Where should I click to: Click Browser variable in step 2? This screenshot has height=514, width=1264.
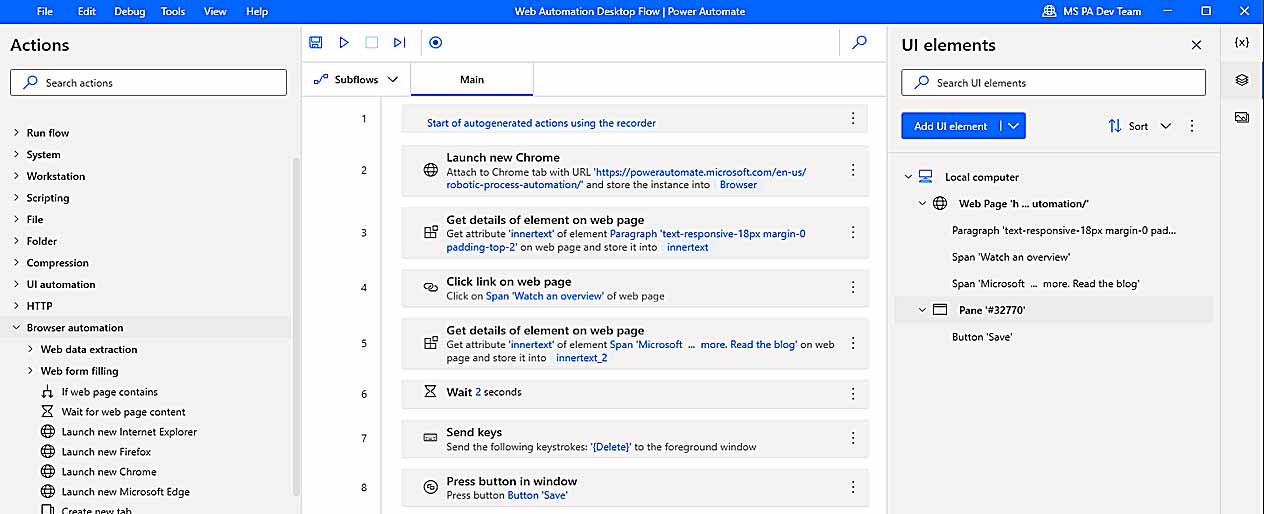tap(738, 185)
